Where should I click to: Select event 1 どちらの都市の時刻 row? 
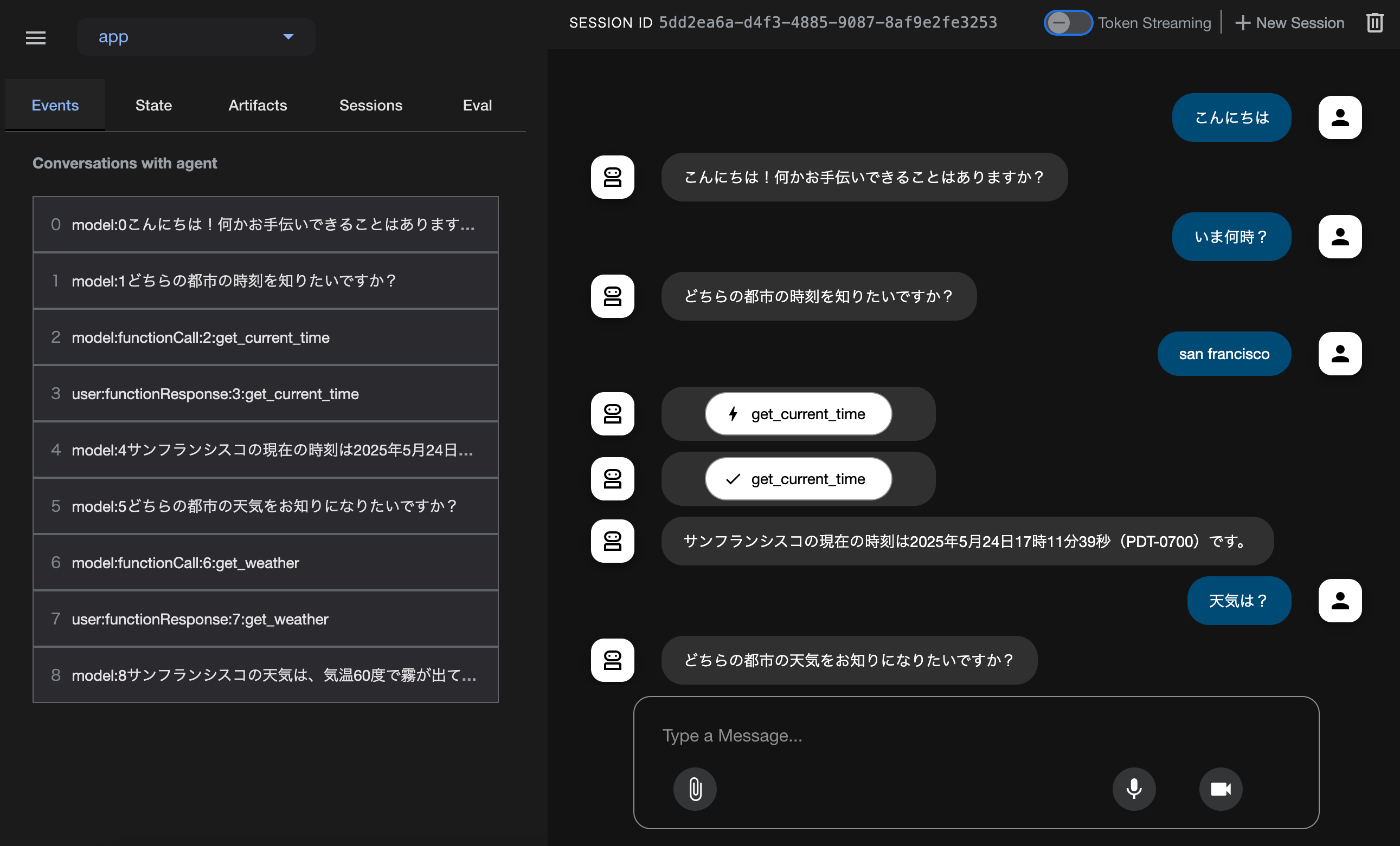266,281
